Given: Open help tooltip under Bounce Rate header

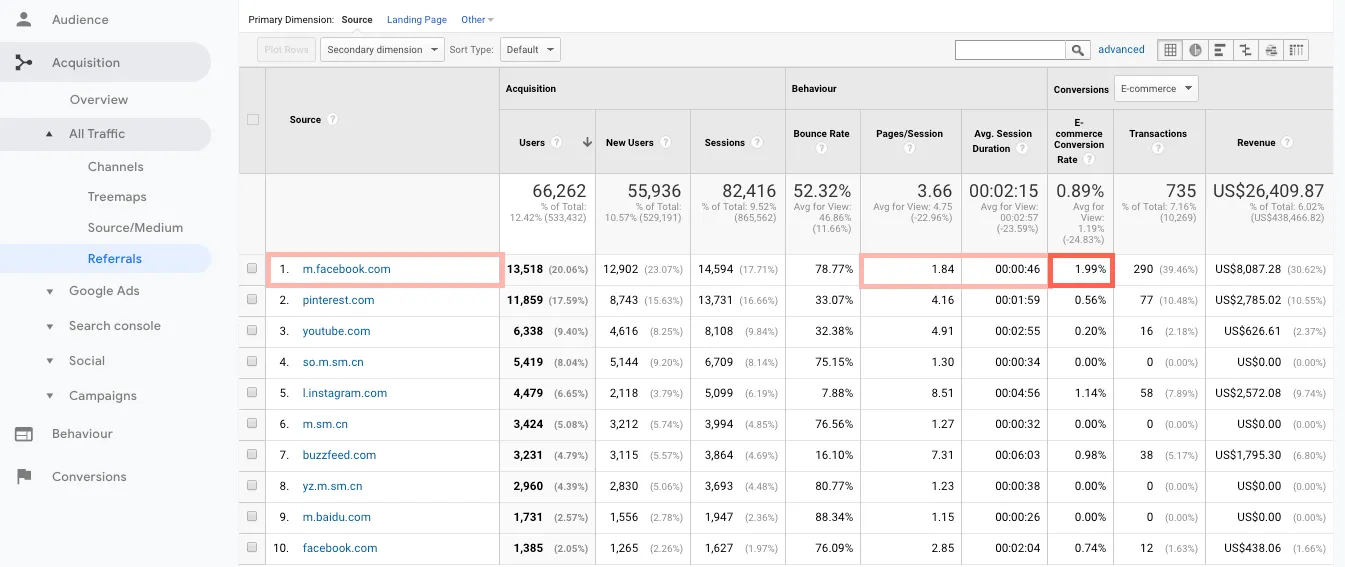Looking at the screenshot, I should [x=821, y=149].
